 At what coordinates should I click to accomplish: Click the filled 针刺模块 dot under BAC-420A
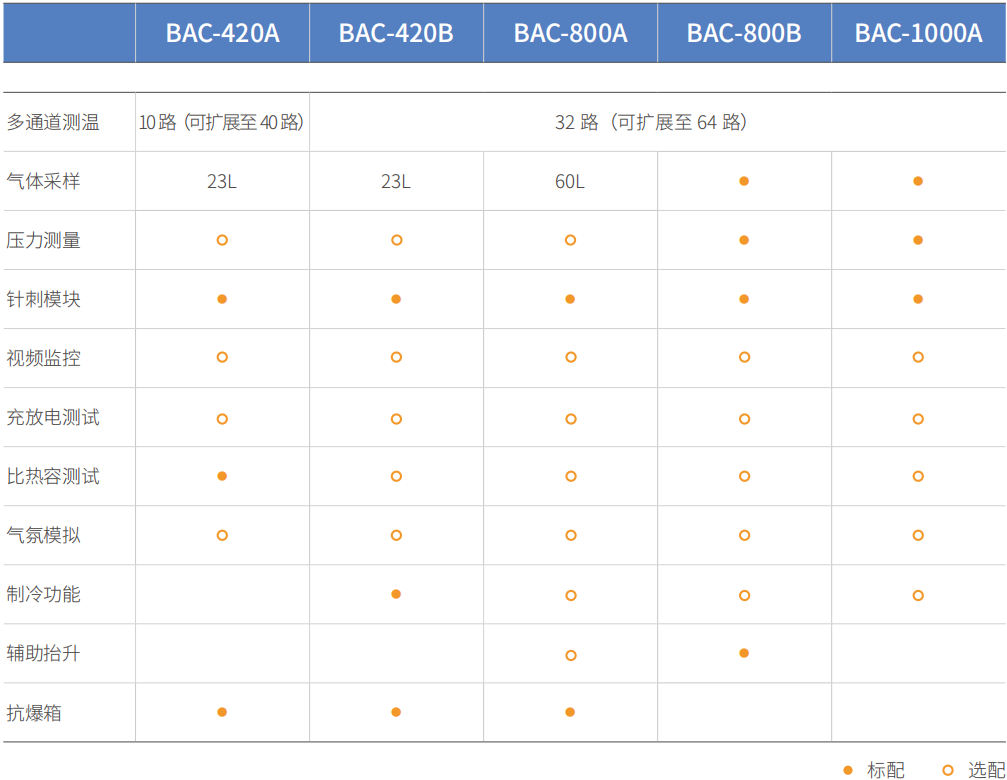pyautogui.click(x=222, y=299)
